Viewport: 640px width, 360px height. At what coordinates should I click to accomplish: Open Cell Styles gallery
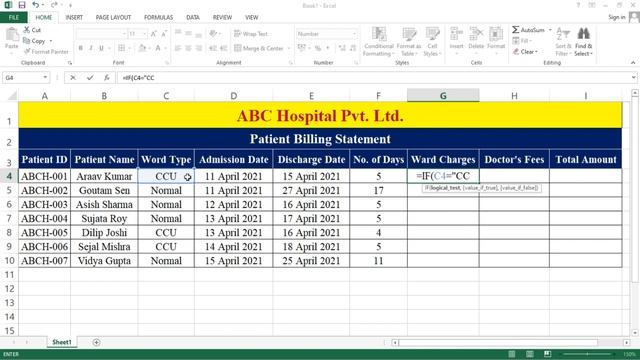coord(432,42)
